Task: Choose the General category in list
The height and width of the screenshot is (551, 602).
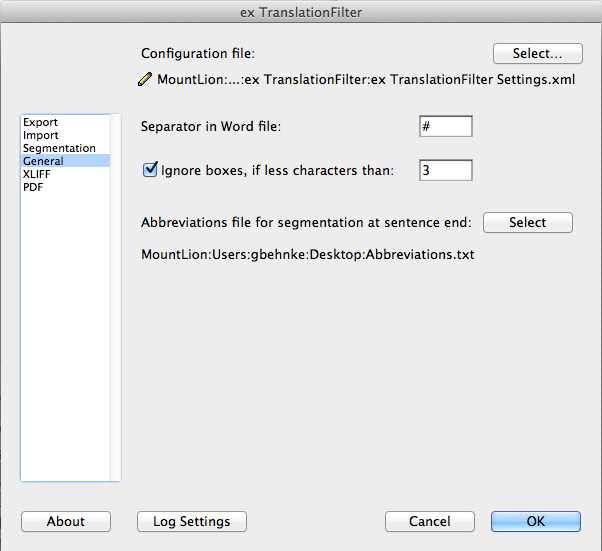Action: [65, 161]
